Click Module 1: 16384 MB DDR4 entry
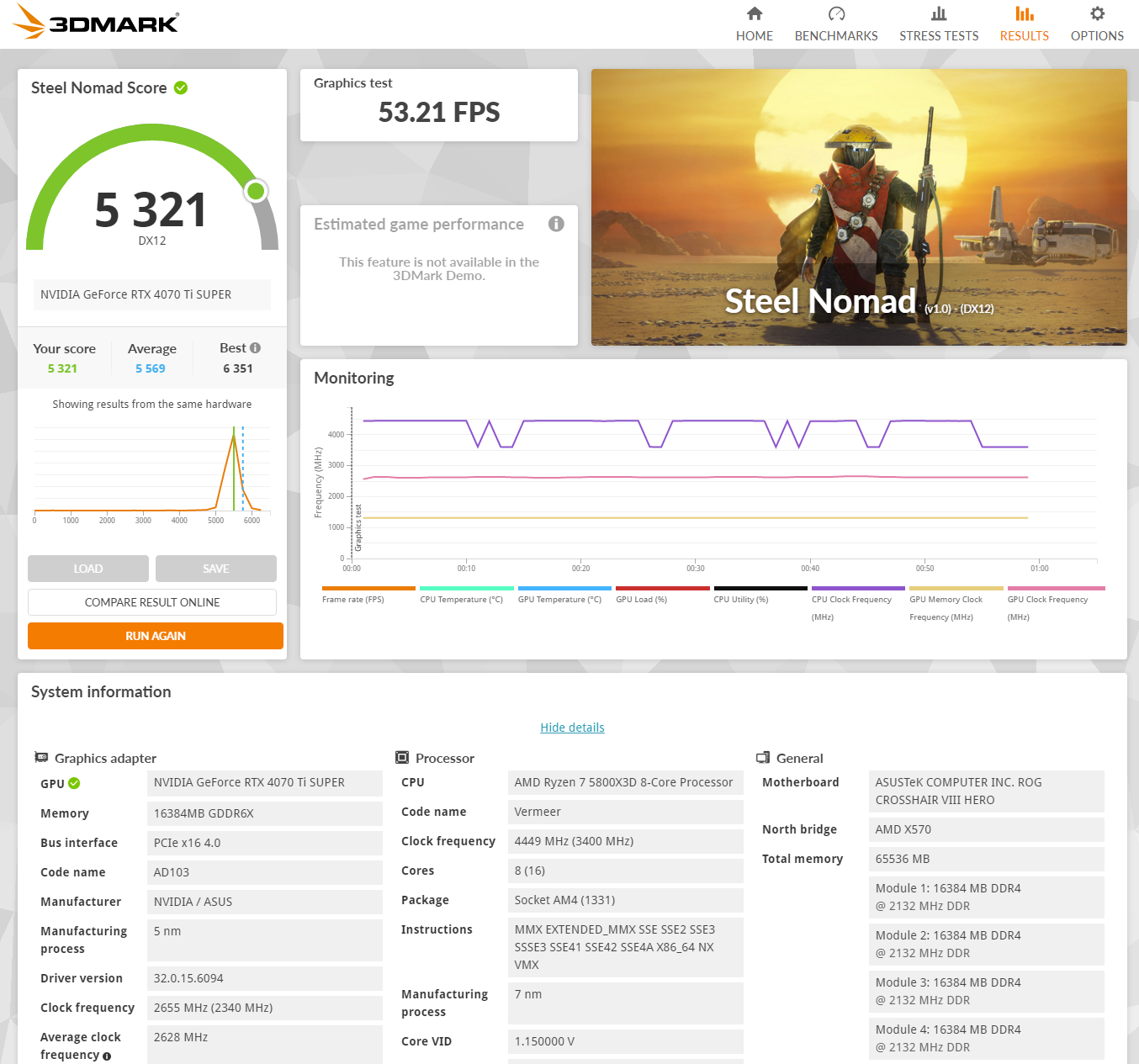Screen dimensions: 1139x1064 click(987, 897)
